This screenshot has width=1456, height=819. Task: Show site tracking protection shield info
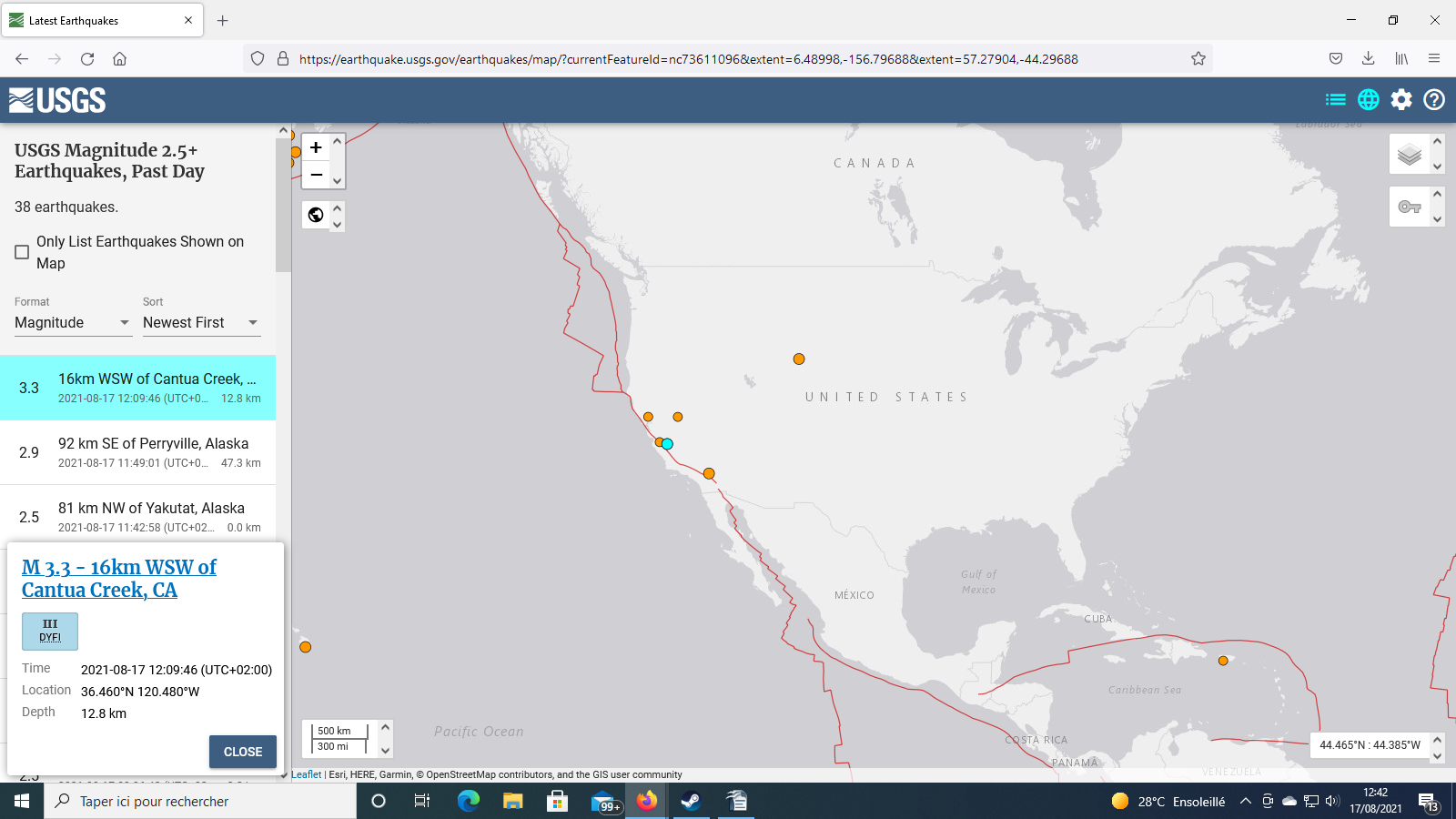(x=258, y=59)
